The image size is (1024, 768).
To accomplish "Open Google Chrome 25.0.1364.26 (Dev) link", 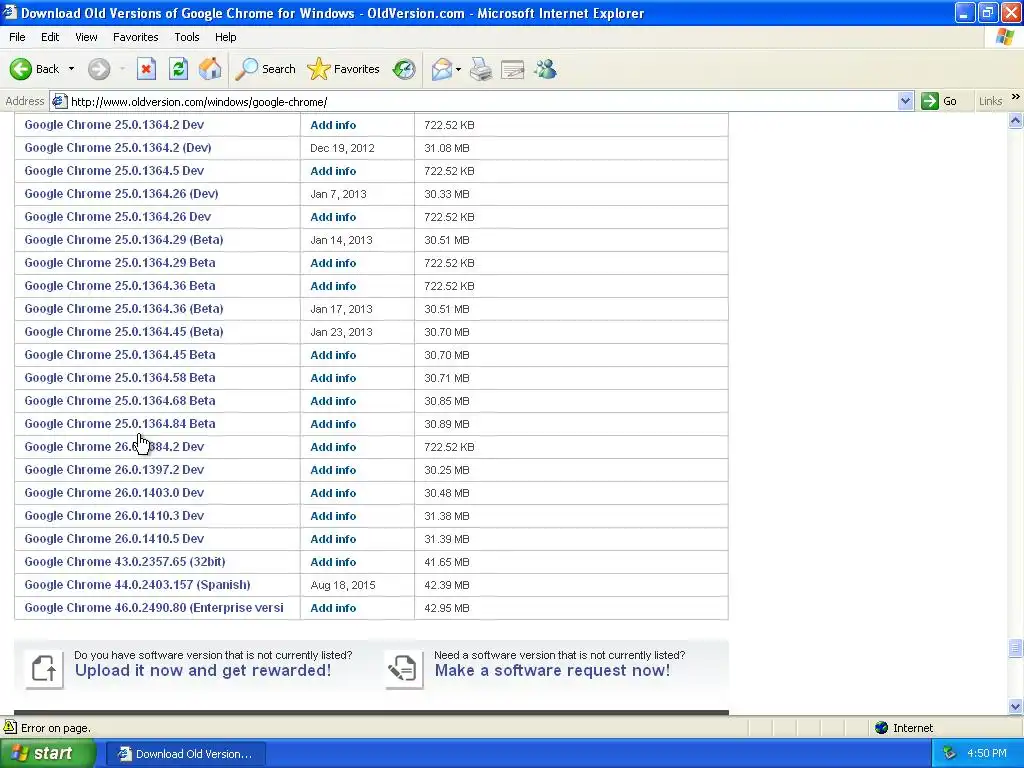I will (x=121, y=193).
